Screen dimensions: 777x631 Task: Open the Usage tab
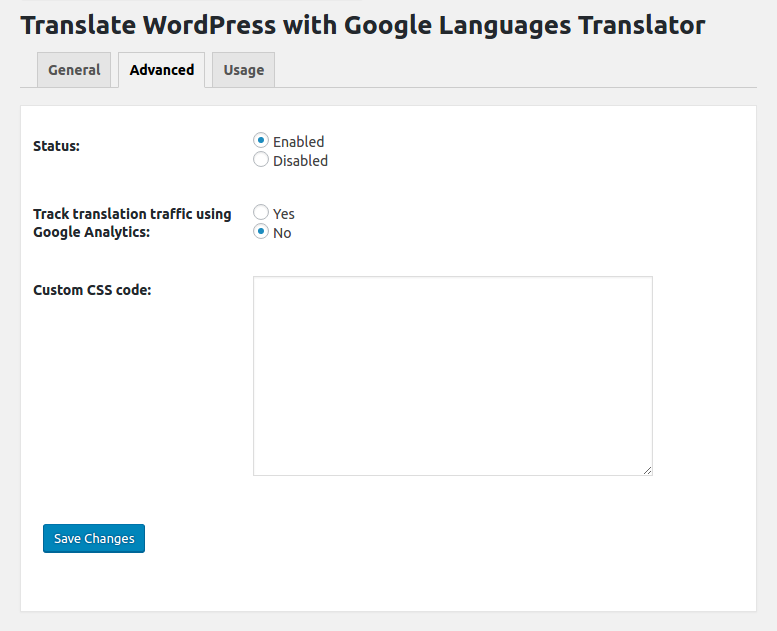click(x=243, y=70)
